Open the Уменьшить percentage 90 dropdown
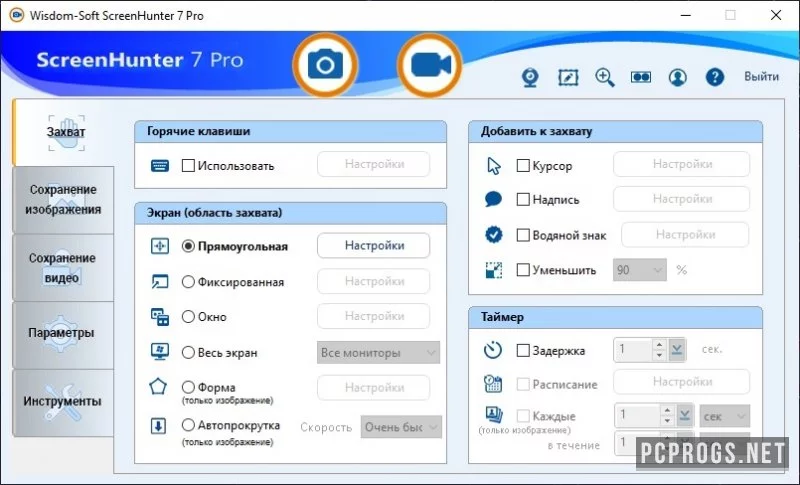 click(640, 270)
